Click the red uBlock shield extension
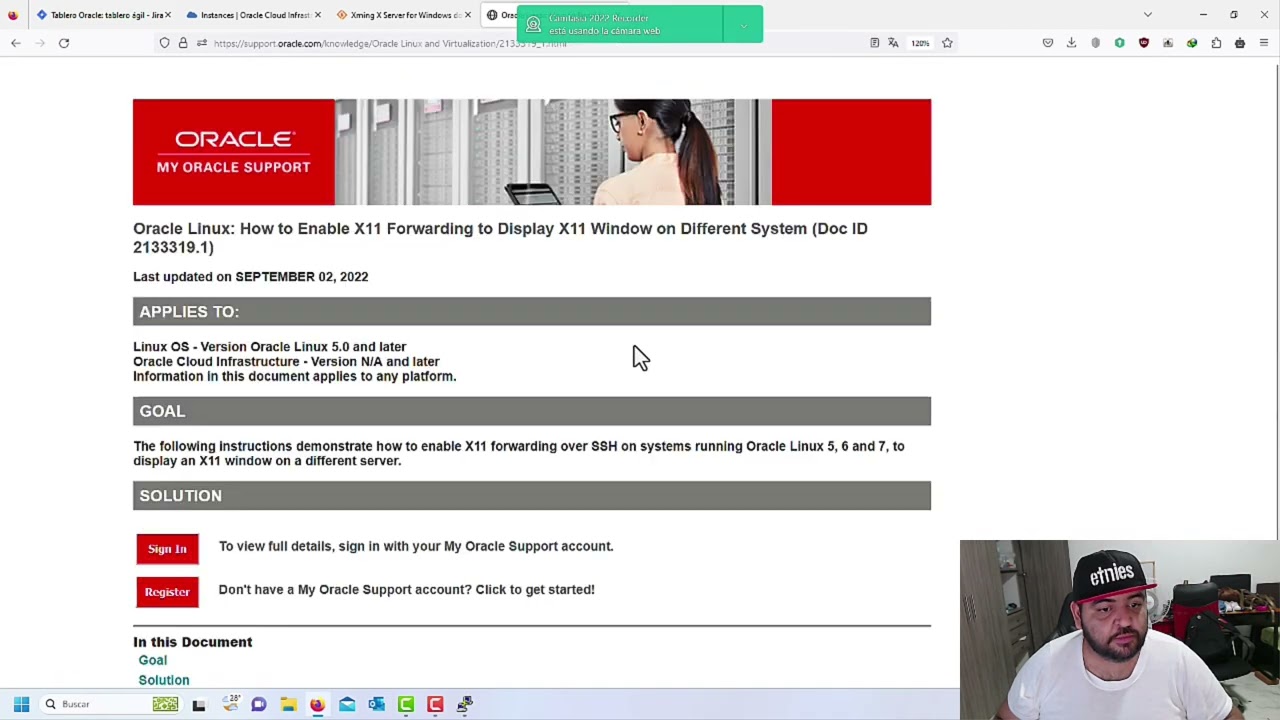 tap(1144, 43)
